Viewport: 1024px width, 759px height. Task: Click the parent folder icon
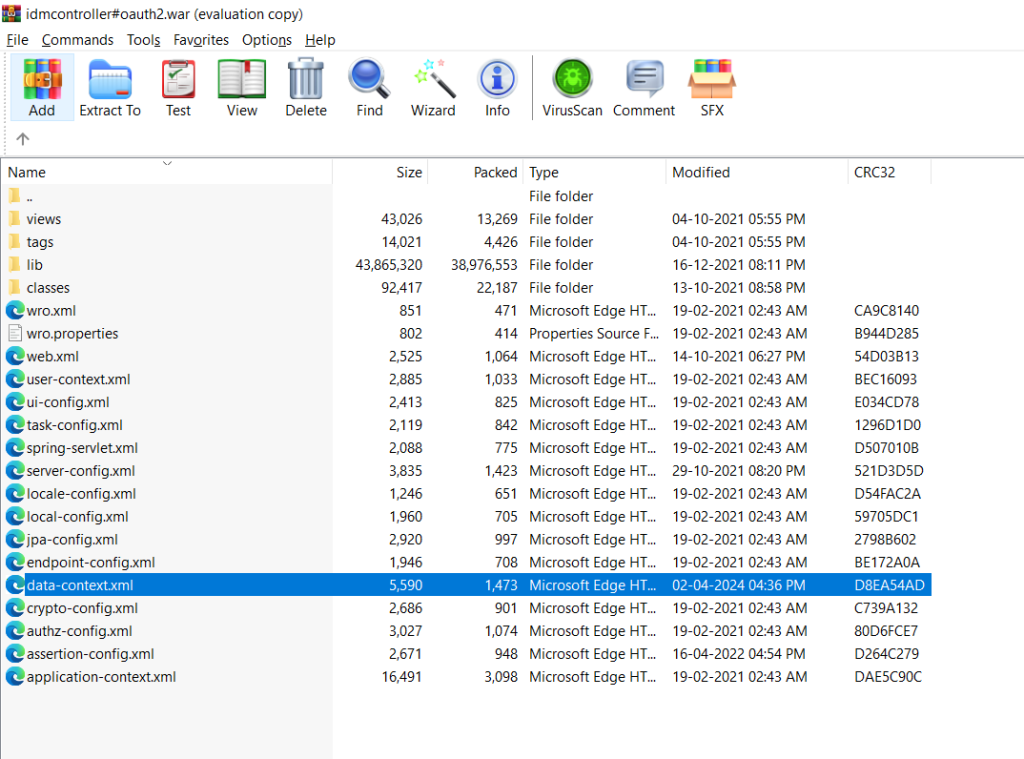click(x=14, y=195)
